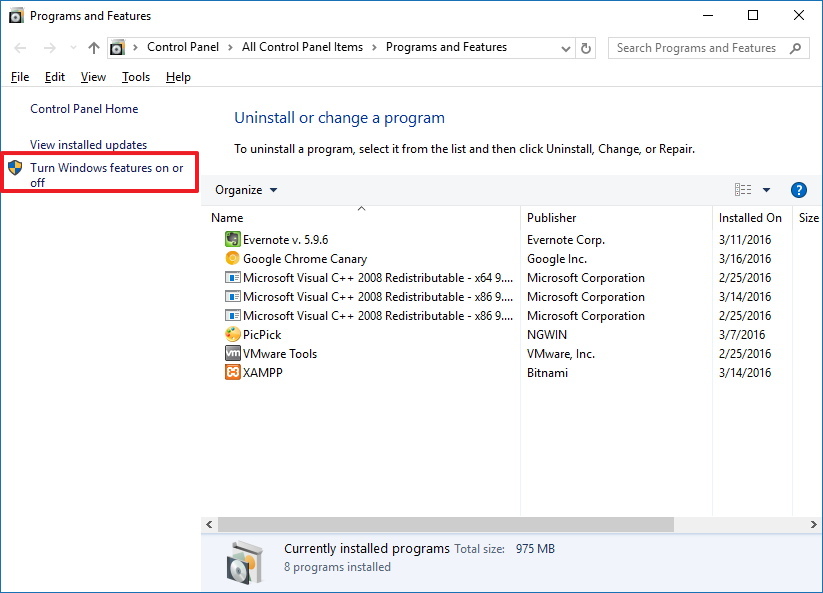Open the View menu
Image resolution: width=823 pixels, height=593 pixels.
93,76
